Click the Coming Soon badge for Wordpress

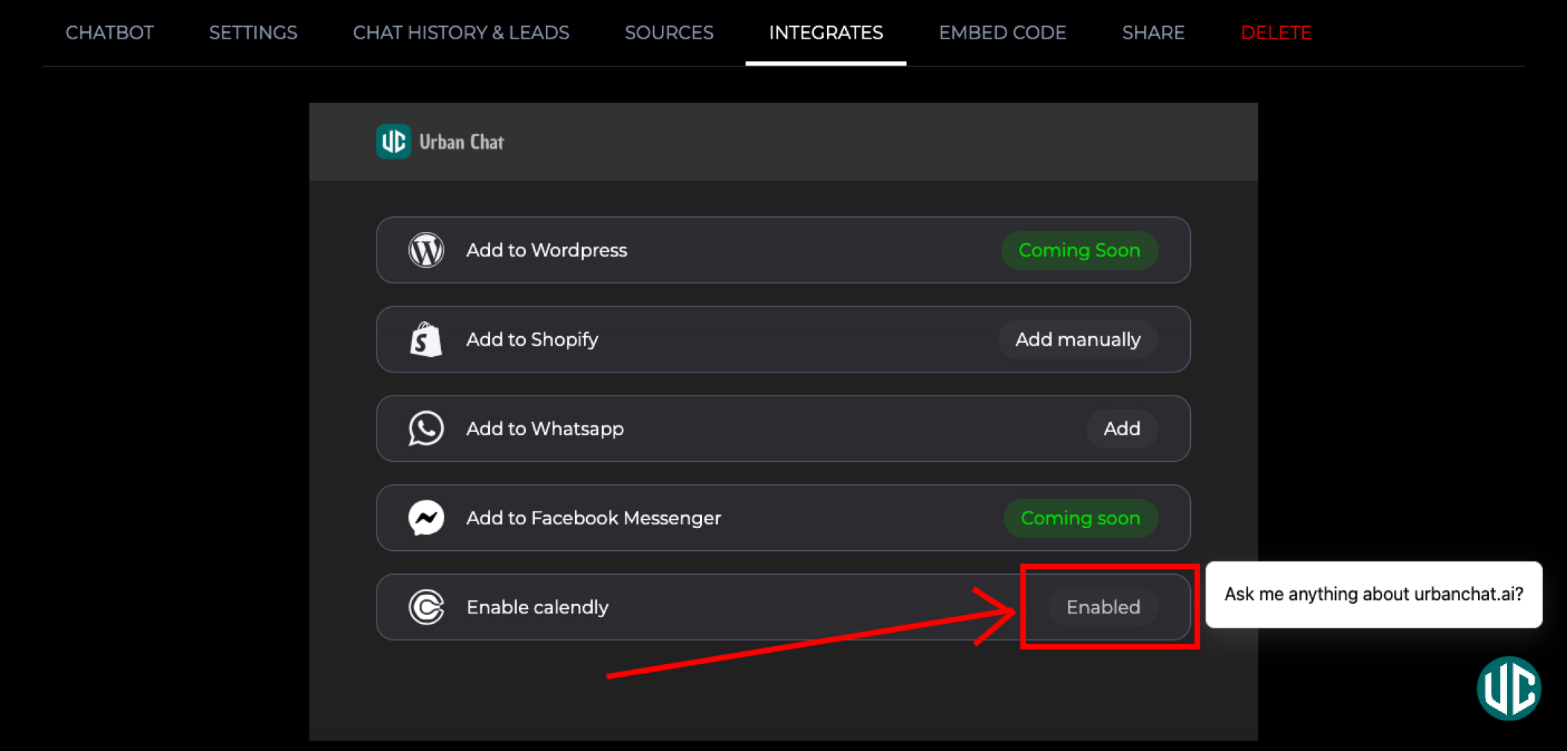click(x=1079, y=250)
